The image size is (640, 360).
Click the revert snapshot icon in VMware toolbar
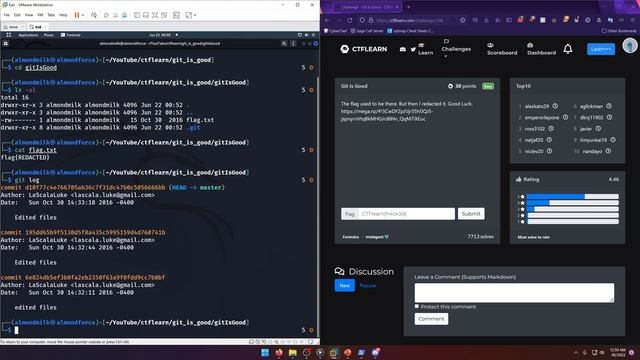pos(115,15)
